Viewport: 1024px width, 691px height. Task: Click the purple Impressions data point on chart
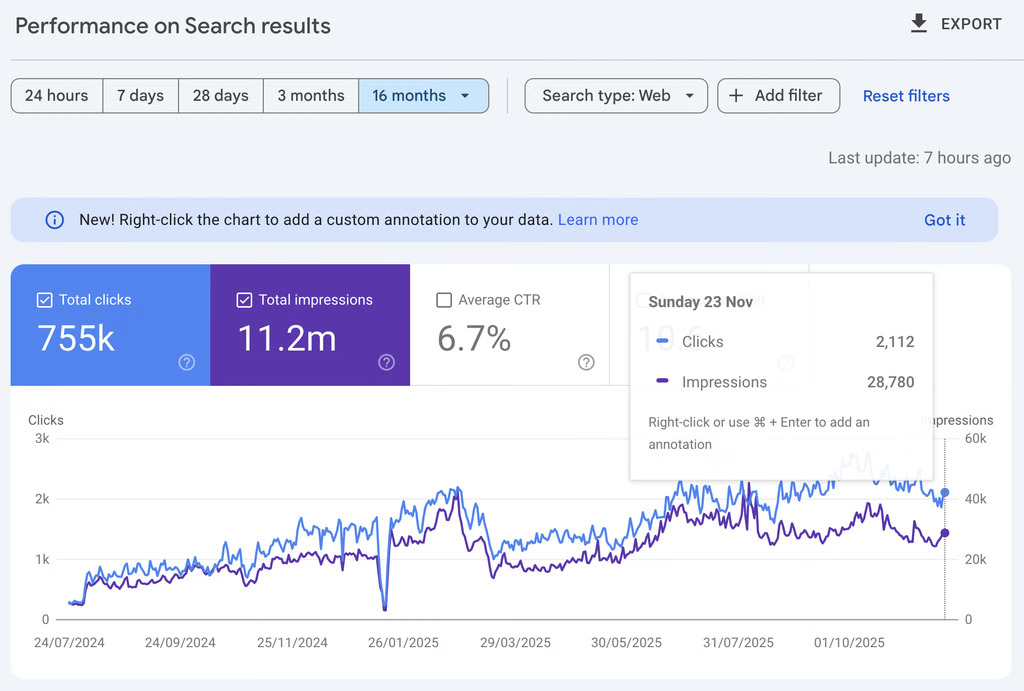(x=945, y=533)
